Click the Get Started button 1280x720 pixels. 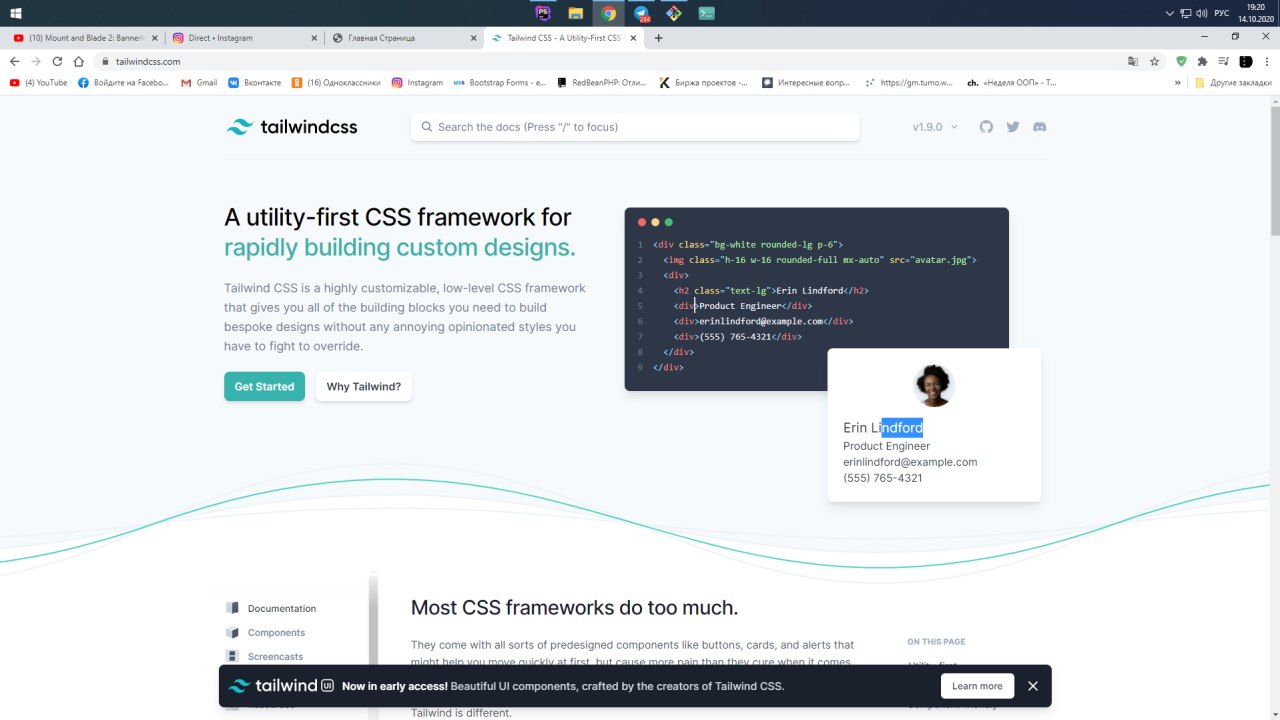(264, 386)
